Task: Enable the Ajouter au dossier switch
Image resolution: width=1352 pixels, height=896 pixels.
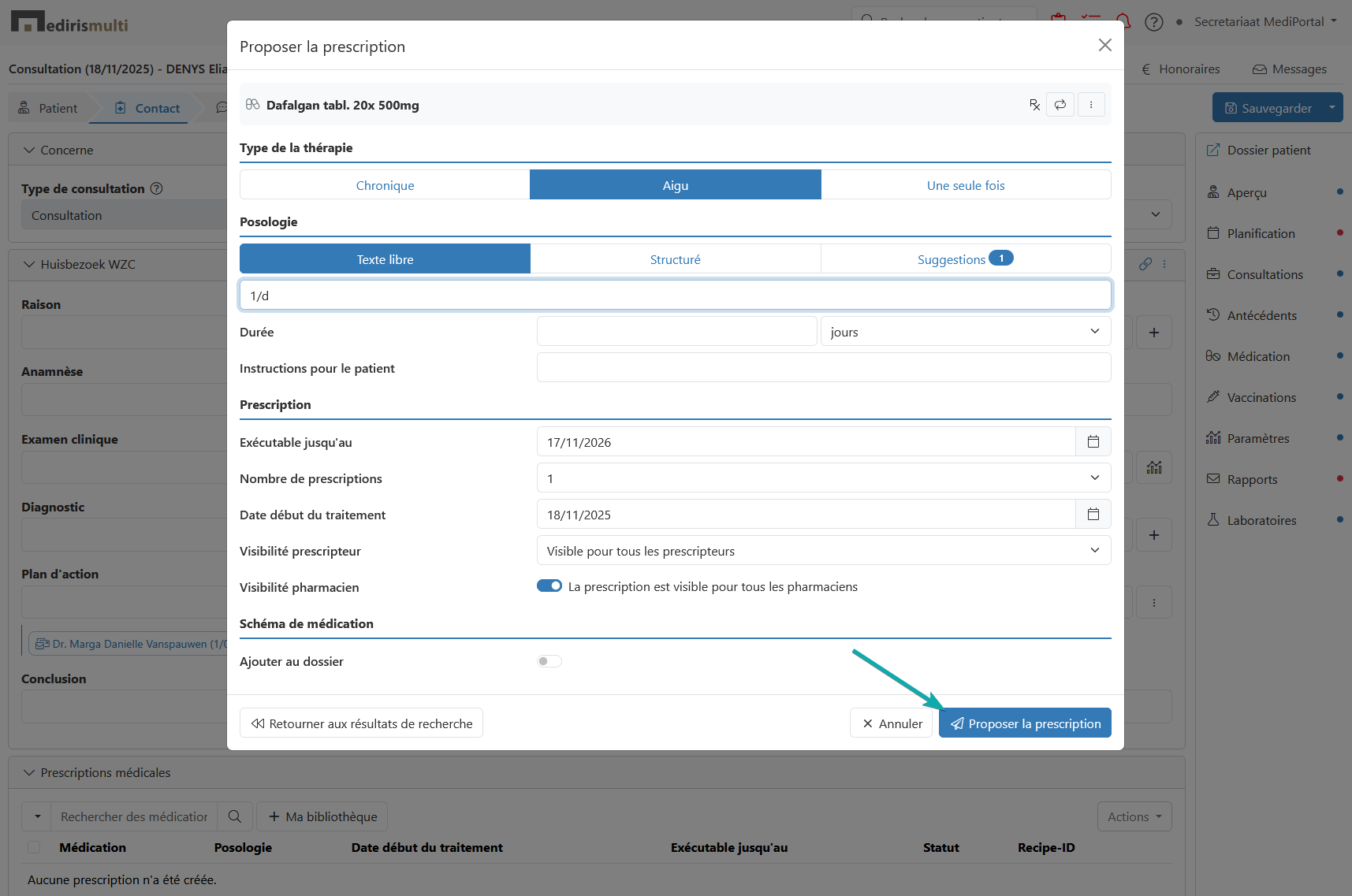Action: coord(549,661)
